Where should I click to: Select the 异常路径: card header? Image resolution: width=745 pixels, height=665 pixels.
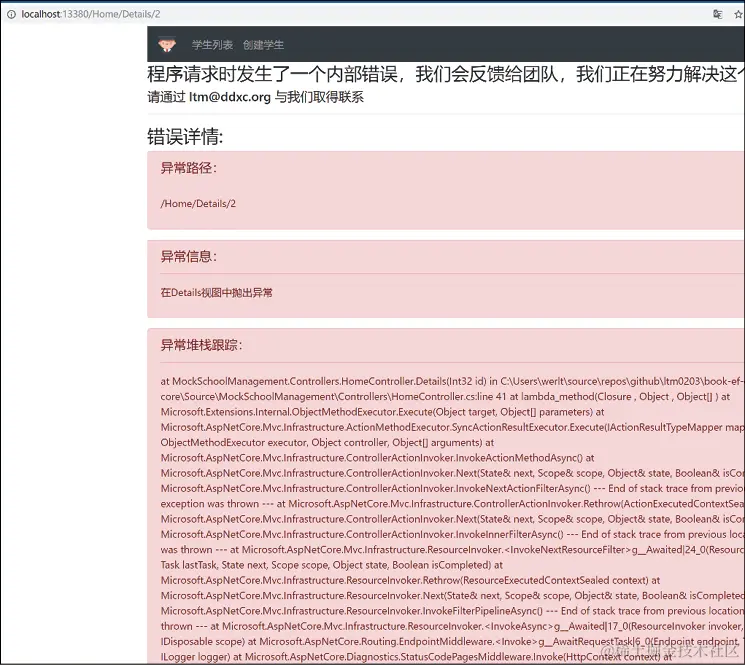click(189, 168)
